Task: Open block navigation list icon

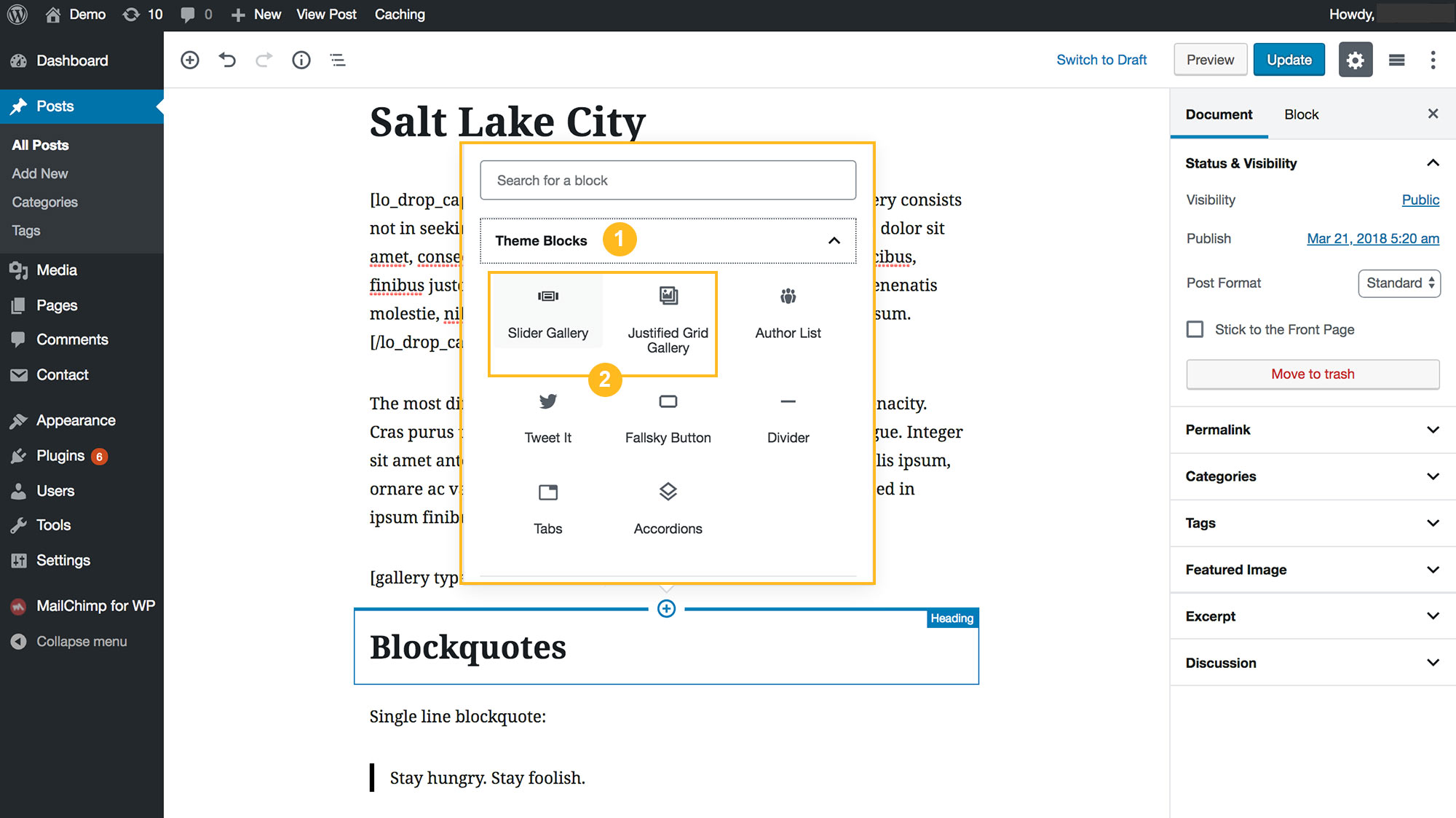Action: (x=338, y=60)
